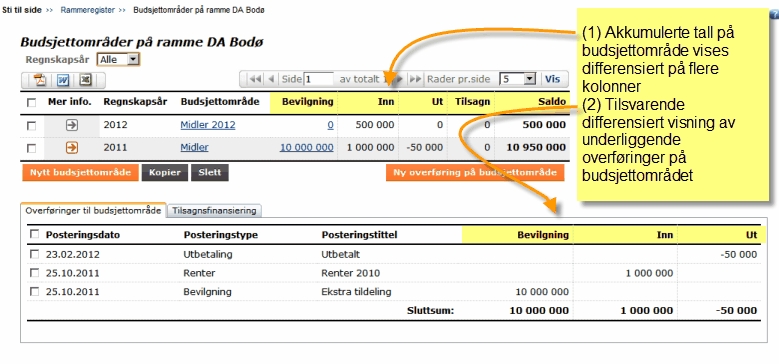Click the page title Budsjettområder på ramme DA Bodø
Viewport: 779px width, 364px height.
(142, 42)
